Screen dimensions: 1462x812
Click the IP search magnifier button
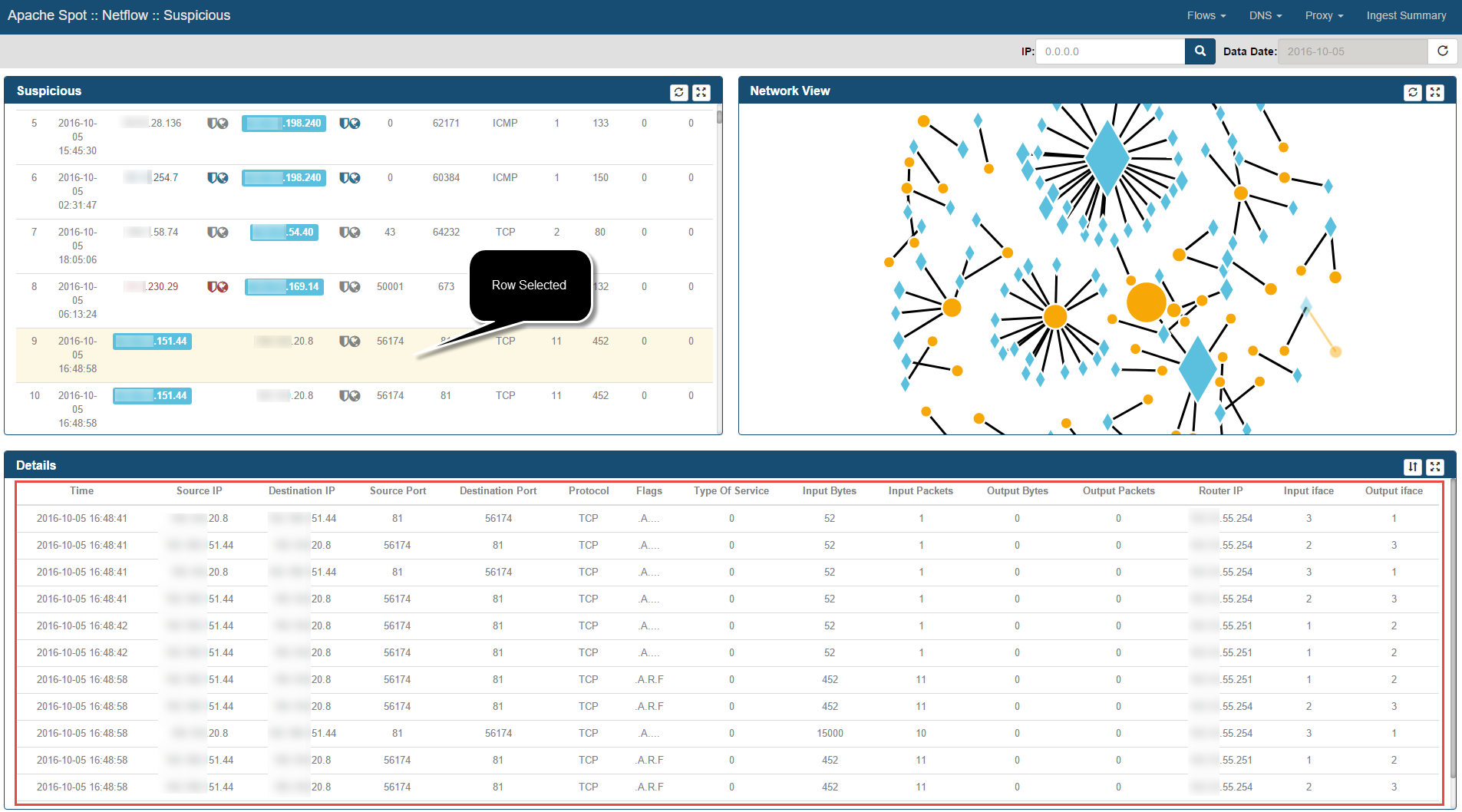pyautogui.click(x=1200, y=51)
